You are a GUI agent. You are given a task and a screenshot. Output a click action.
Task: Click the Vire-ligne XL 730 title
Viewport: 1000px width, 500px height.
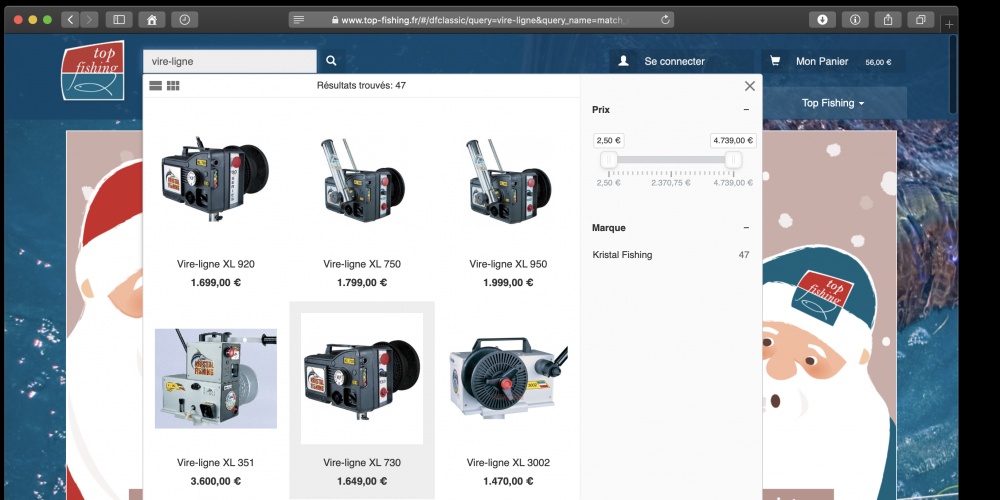pyautogui.click(x=362, y=462)
